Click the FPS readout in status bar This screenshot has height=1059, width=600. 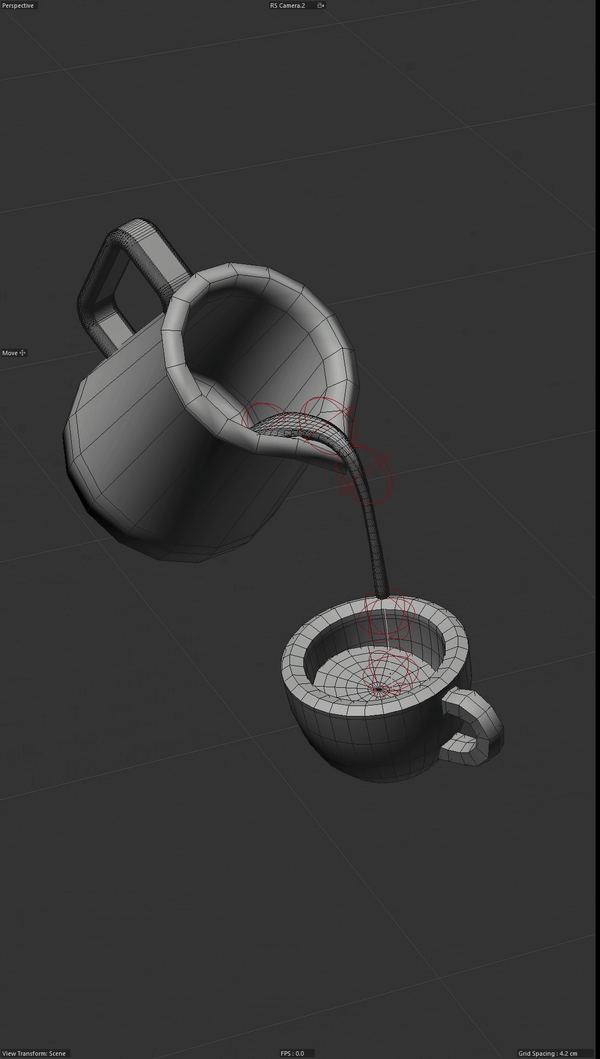click(292, 1053)
